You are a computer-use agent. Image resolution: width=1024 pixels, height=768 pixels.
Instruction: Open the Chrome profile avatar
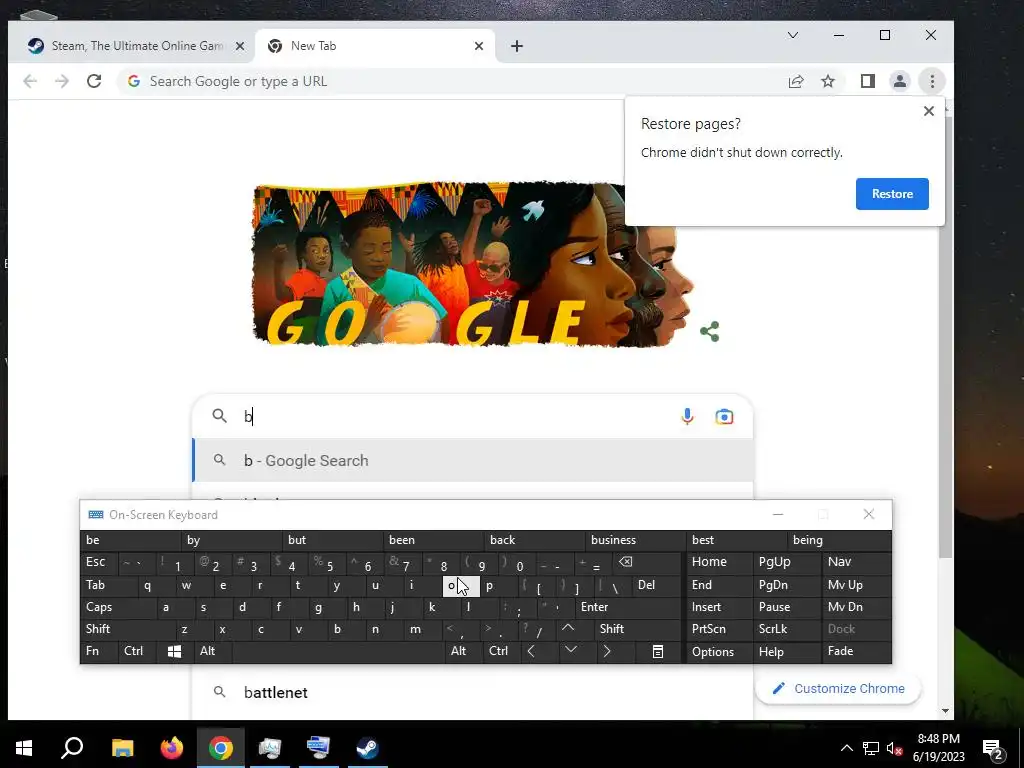click(899, 81)
